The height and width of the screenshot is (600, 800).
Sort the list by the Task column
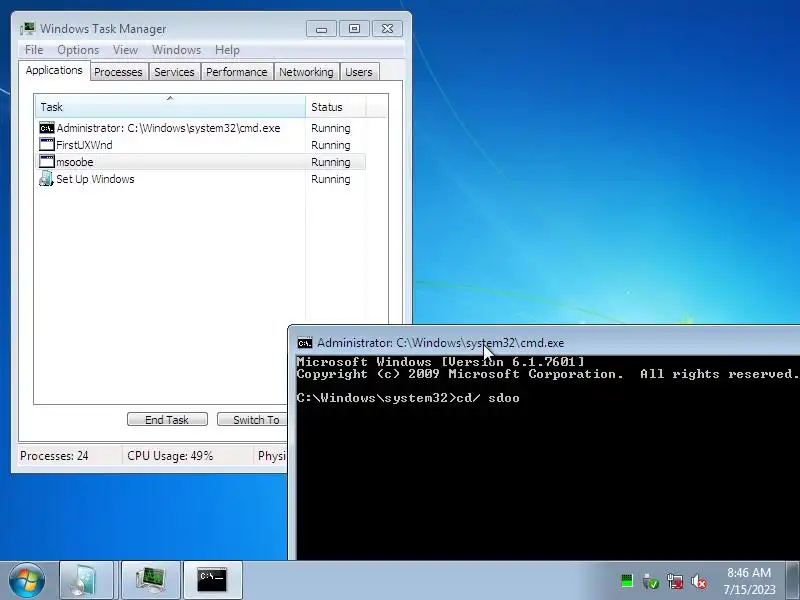170,107
